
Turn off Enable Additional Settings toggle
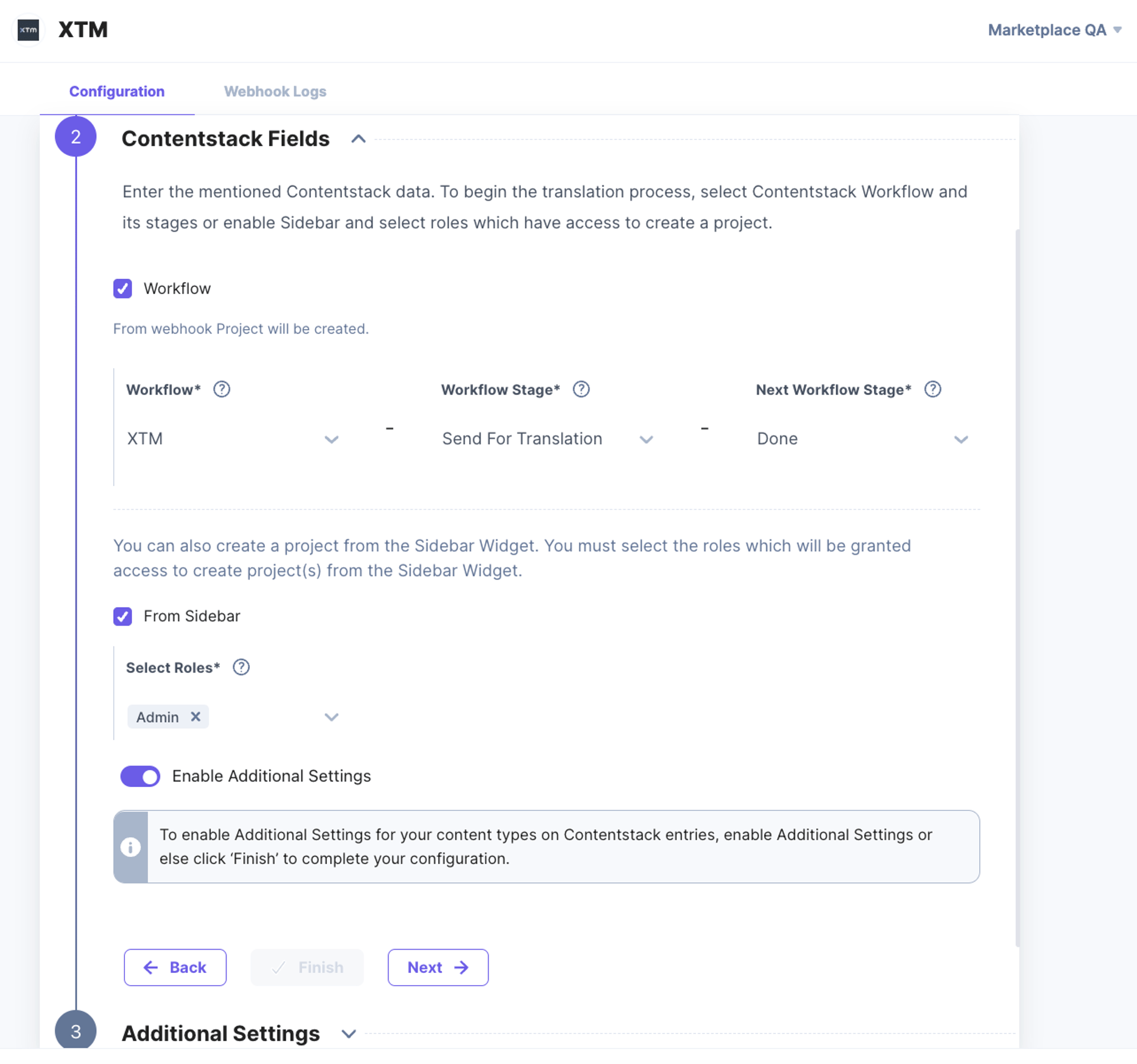coord(140,776)
